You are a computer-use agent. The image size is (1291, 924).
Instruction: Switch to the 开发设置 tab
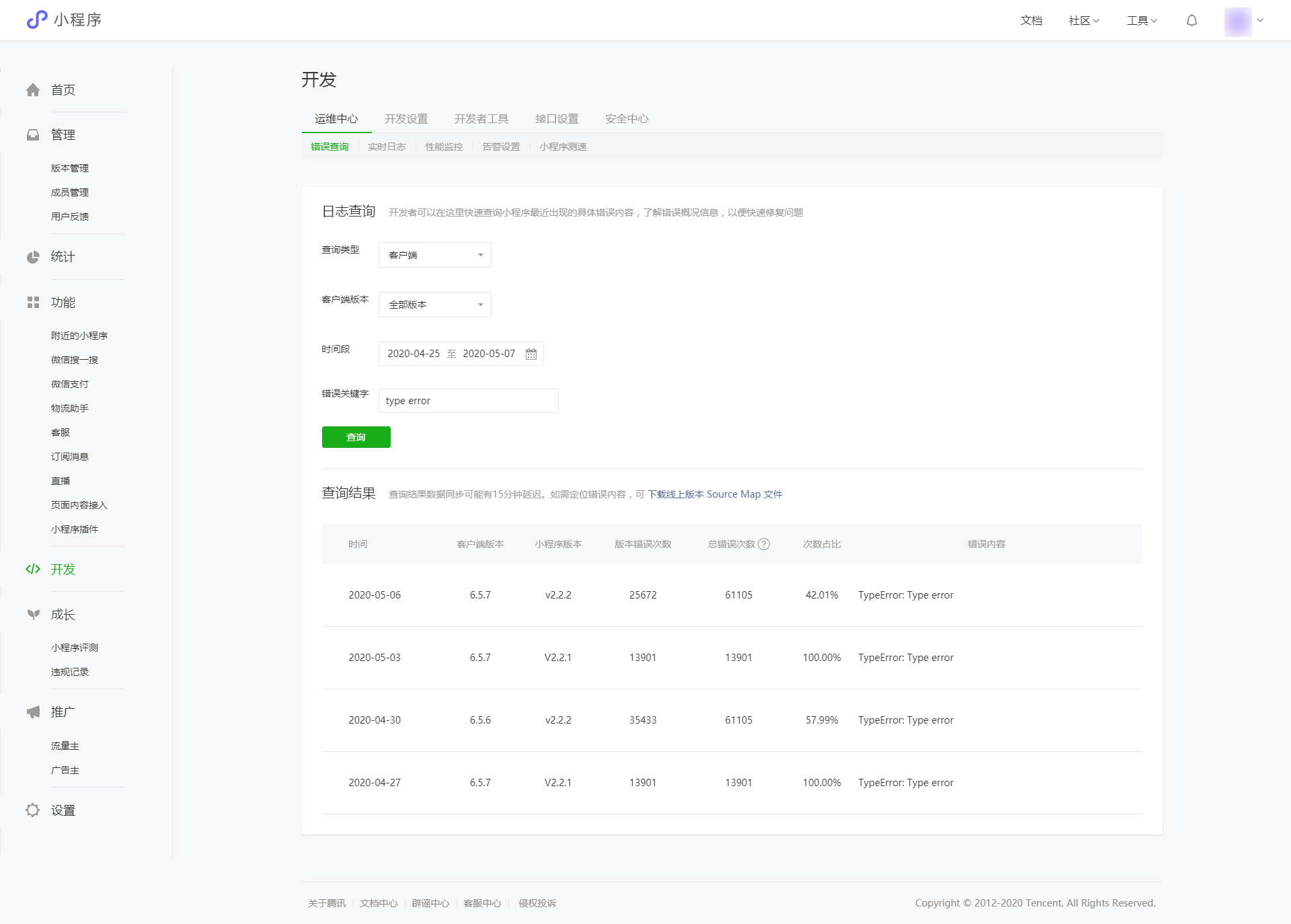tap(406, 119)
